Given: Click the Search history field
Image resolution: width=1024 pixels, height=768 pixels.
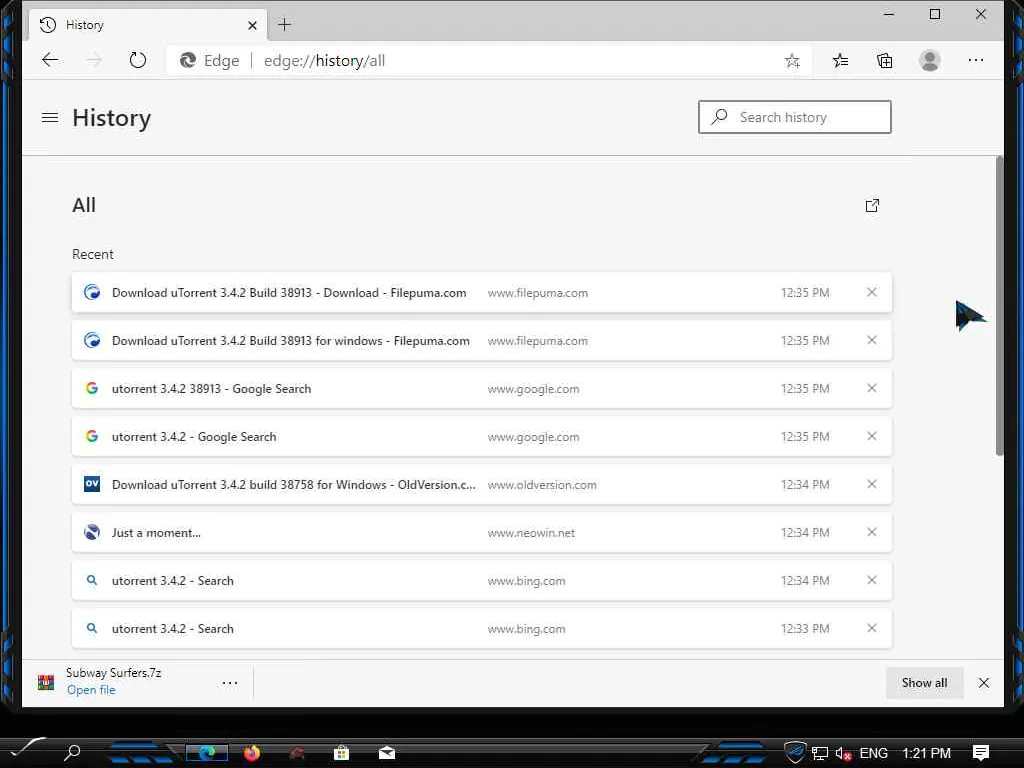Looking at the screenshot, I should tap(795, 117).
